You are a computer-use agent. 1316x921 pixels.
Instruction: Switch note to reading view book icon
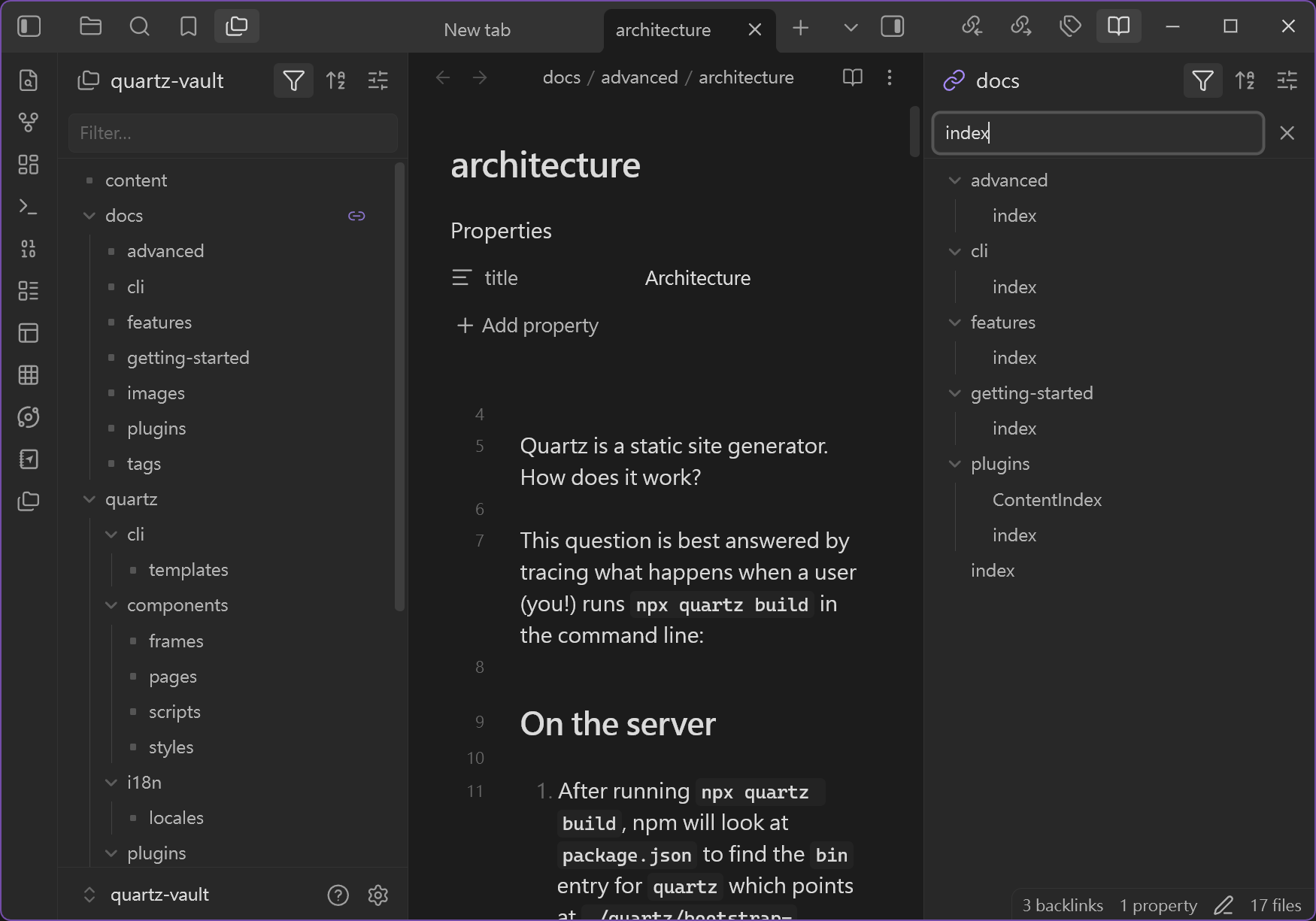tap(853, 77)
